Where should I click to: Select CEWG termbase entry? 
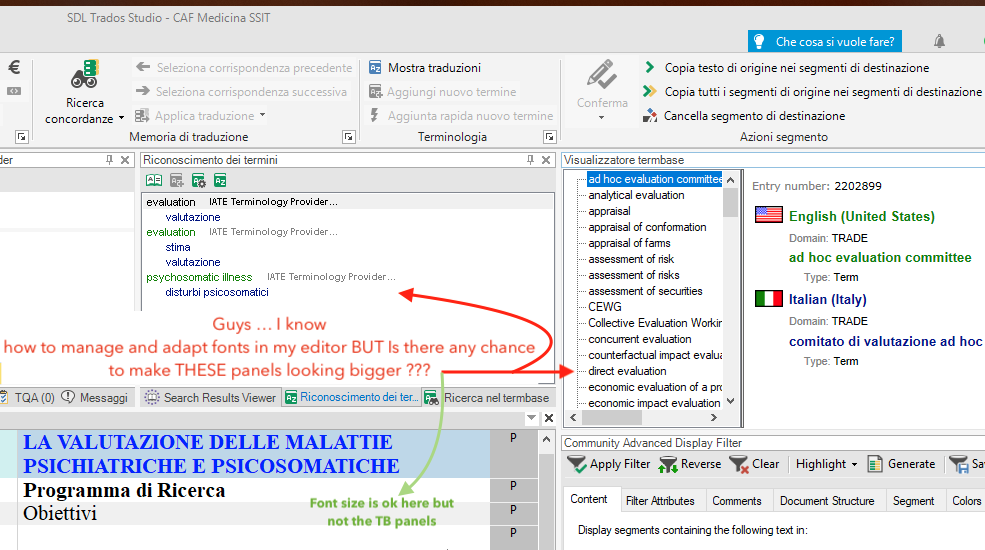pyautogui.click(x=604, y=307)
